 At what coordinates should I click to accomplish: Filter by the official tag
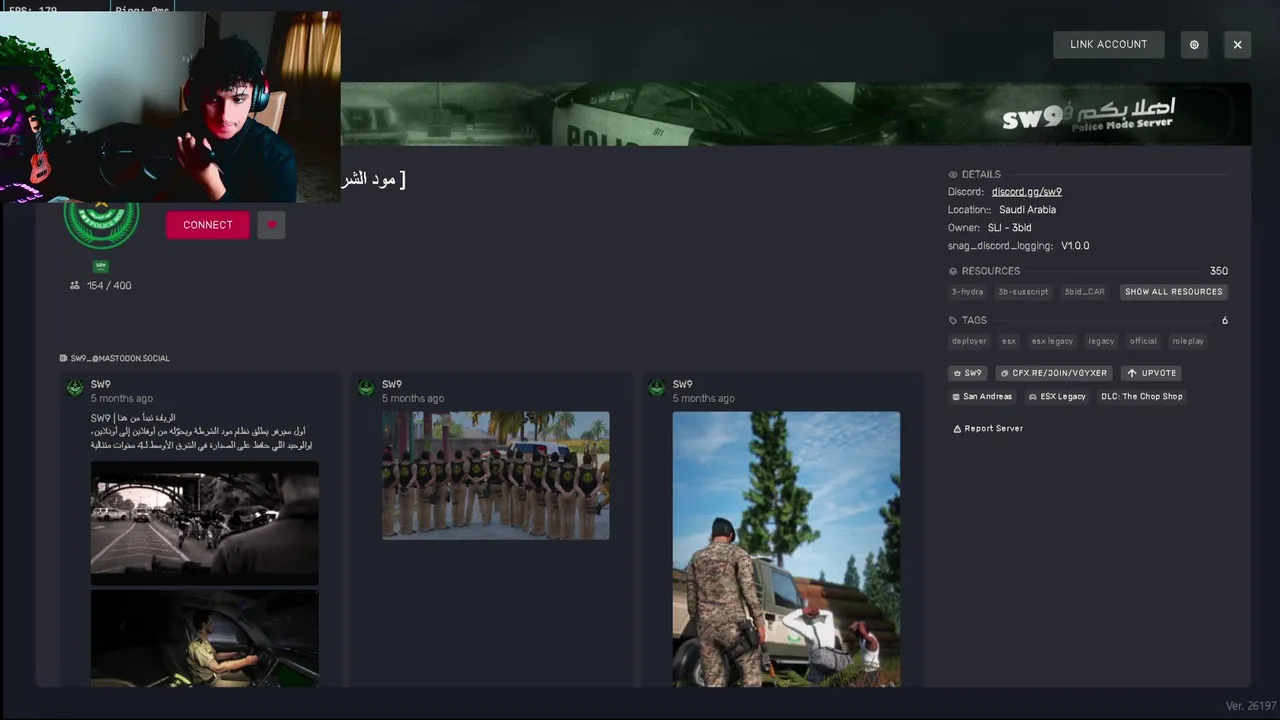tap(1143, 341)
